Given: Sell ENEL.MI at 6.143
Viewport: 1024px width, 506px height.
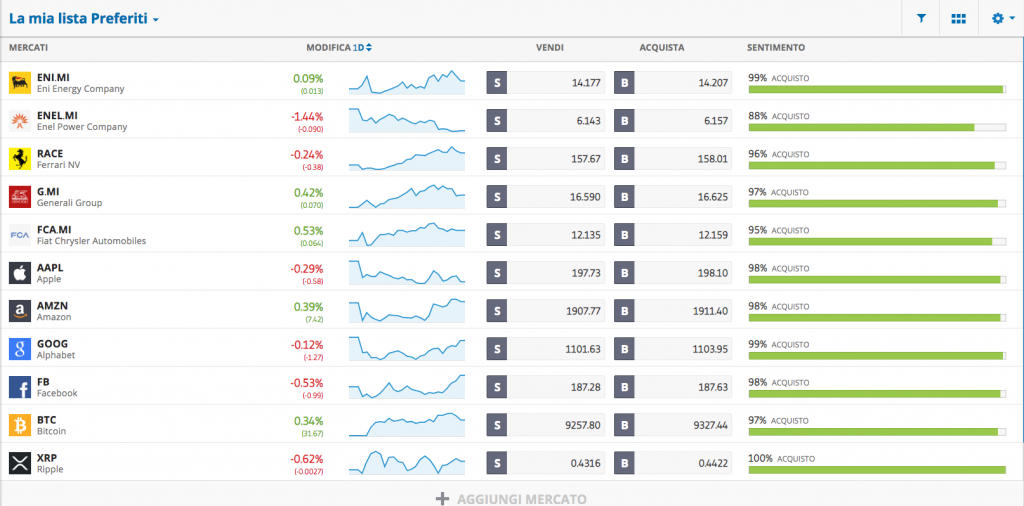Looking at the screenshot, I should tap(545, 121).
